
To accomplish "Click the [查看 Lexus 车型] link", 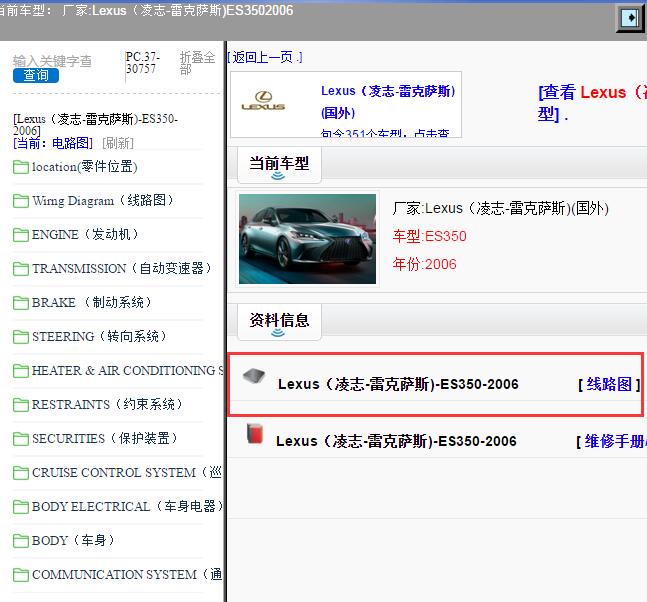I will pyautogui.click(x=592, y=103).
